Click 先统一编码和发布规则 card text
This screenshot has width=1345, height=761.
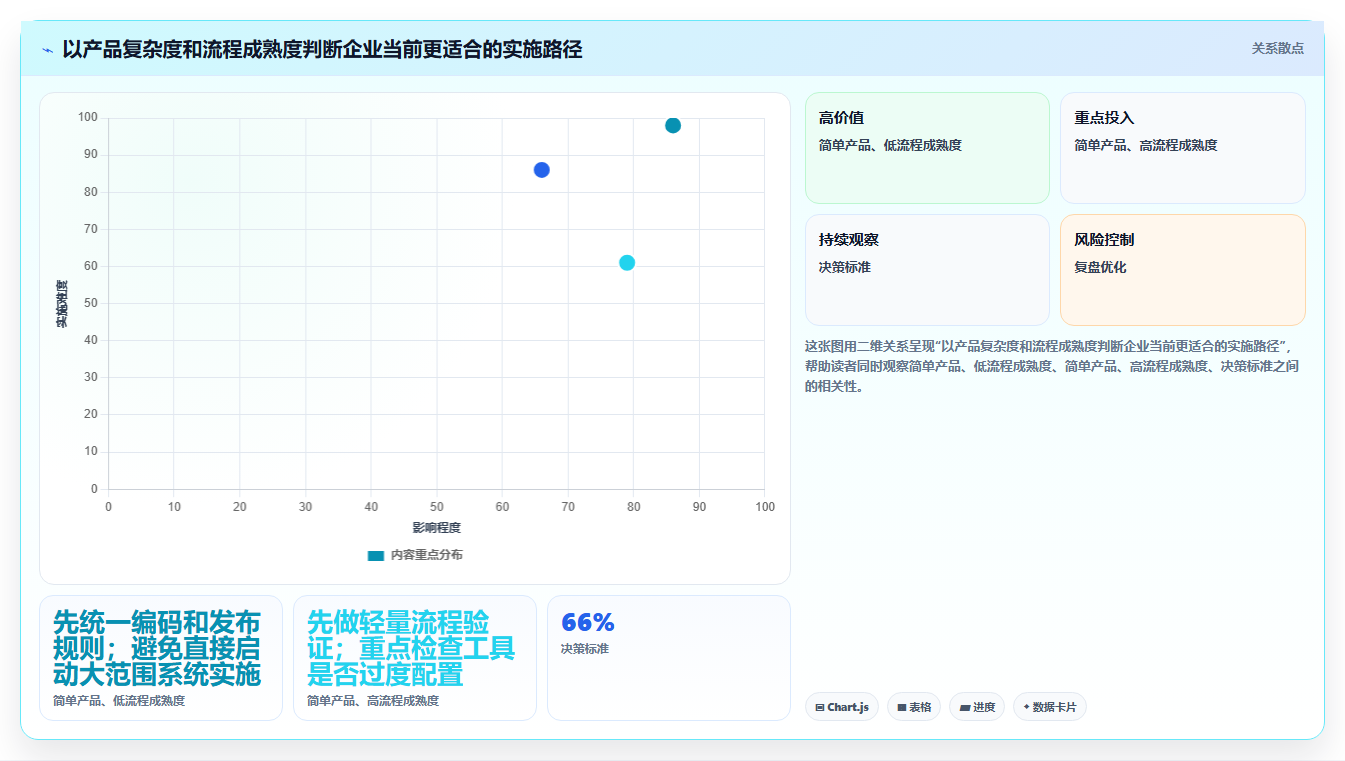157,647
